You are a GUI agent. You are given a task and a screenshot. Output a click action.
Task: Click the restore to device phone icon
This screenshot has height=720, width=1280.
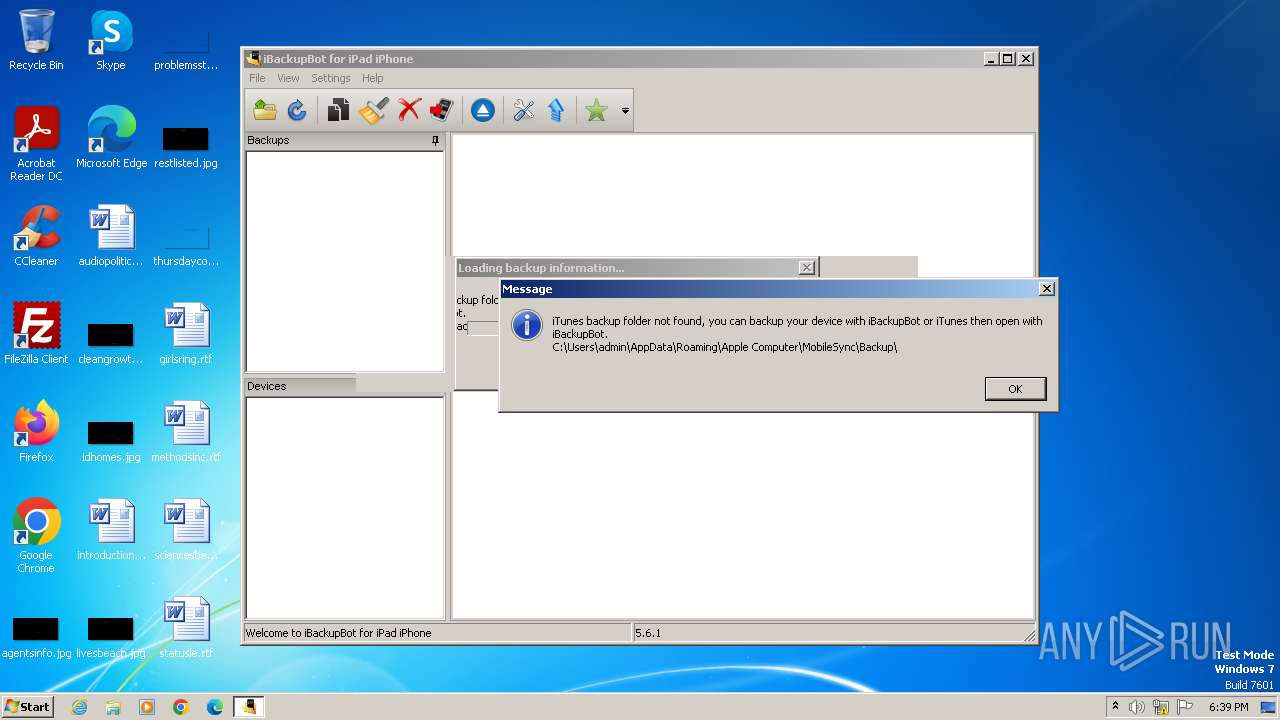coord(441,110)
